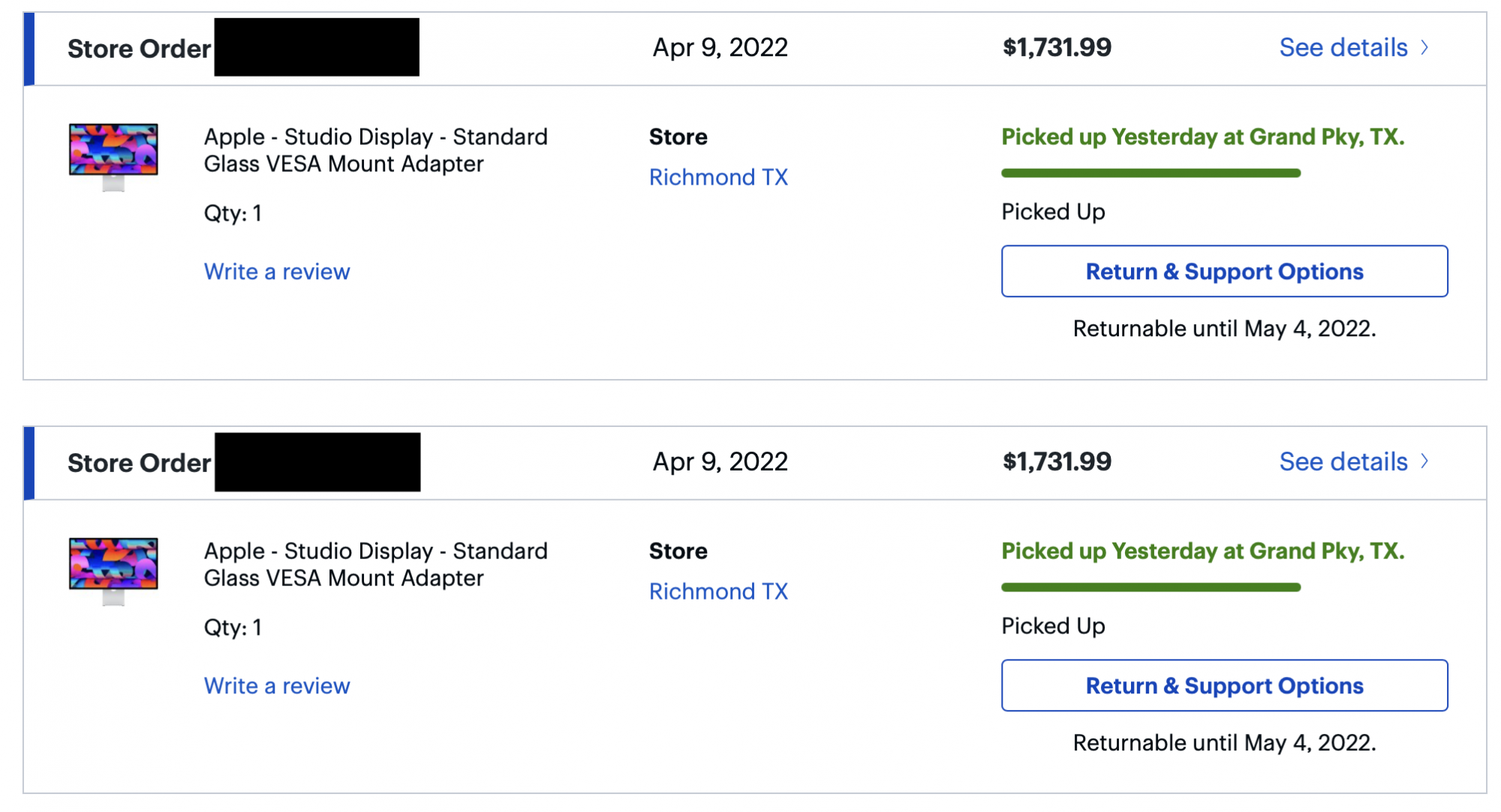Open the Richmond TX store link in bottom order
Image resolution: width=1501 pixels, height=812 pixels.
(718, 591)
